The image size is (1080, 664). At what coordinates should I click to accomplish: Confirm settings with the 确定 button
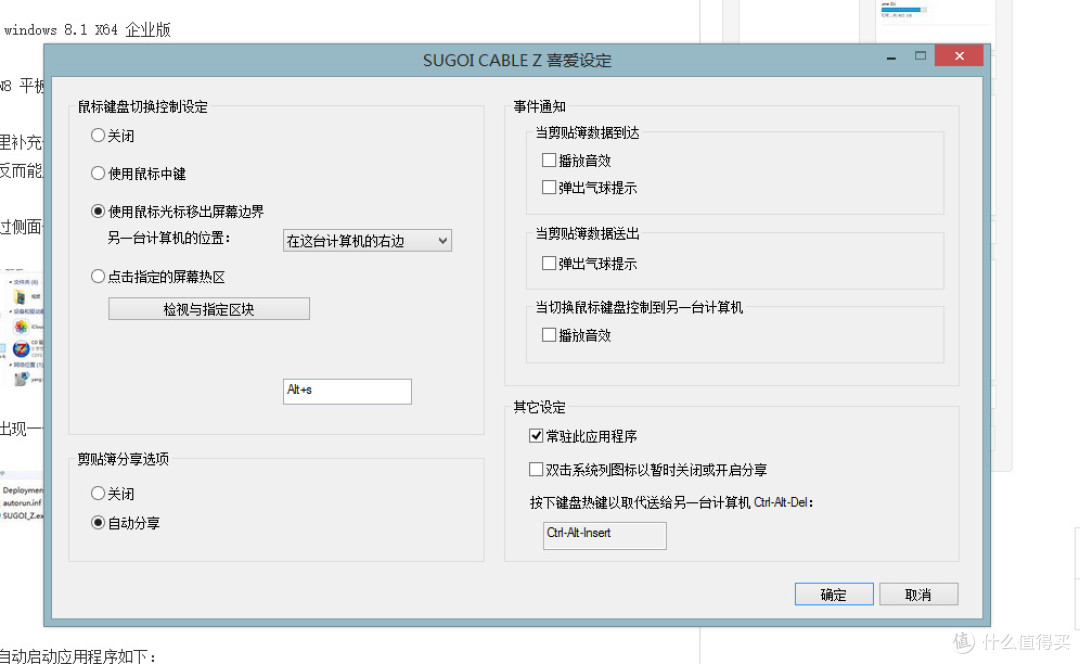point(834,594)
